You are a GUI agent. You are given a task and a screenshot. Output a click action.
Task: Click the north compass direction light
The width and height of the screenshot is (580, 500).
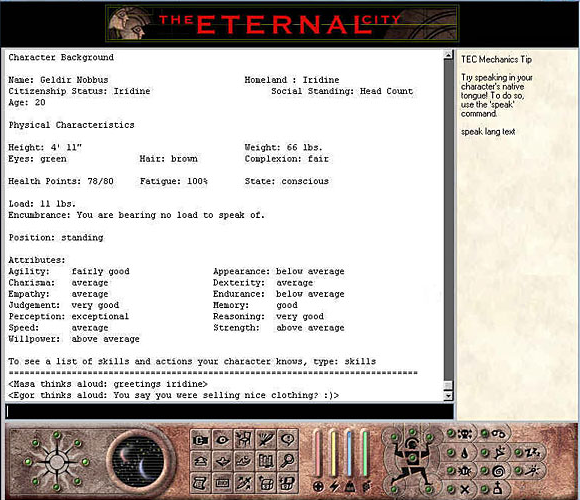(x=57, y=435)
